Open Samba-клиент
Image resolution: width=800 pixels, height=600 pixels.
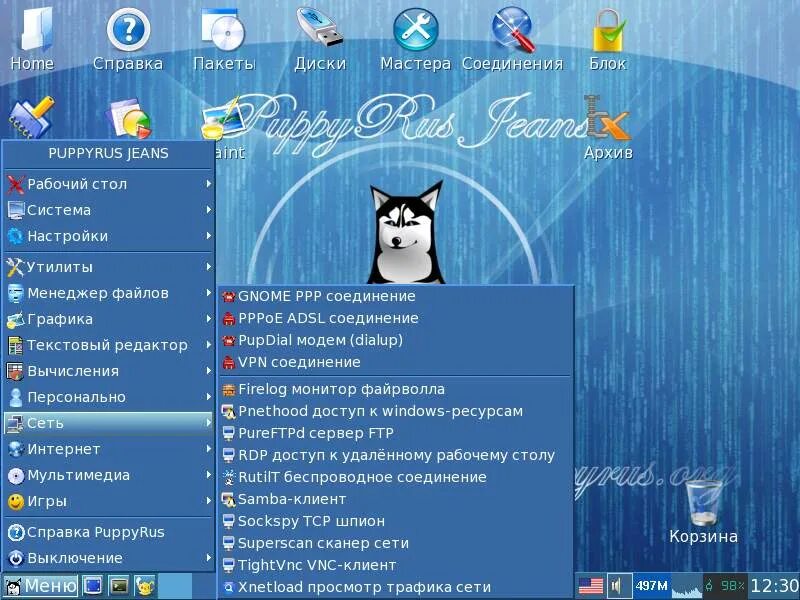coord(395,499)
